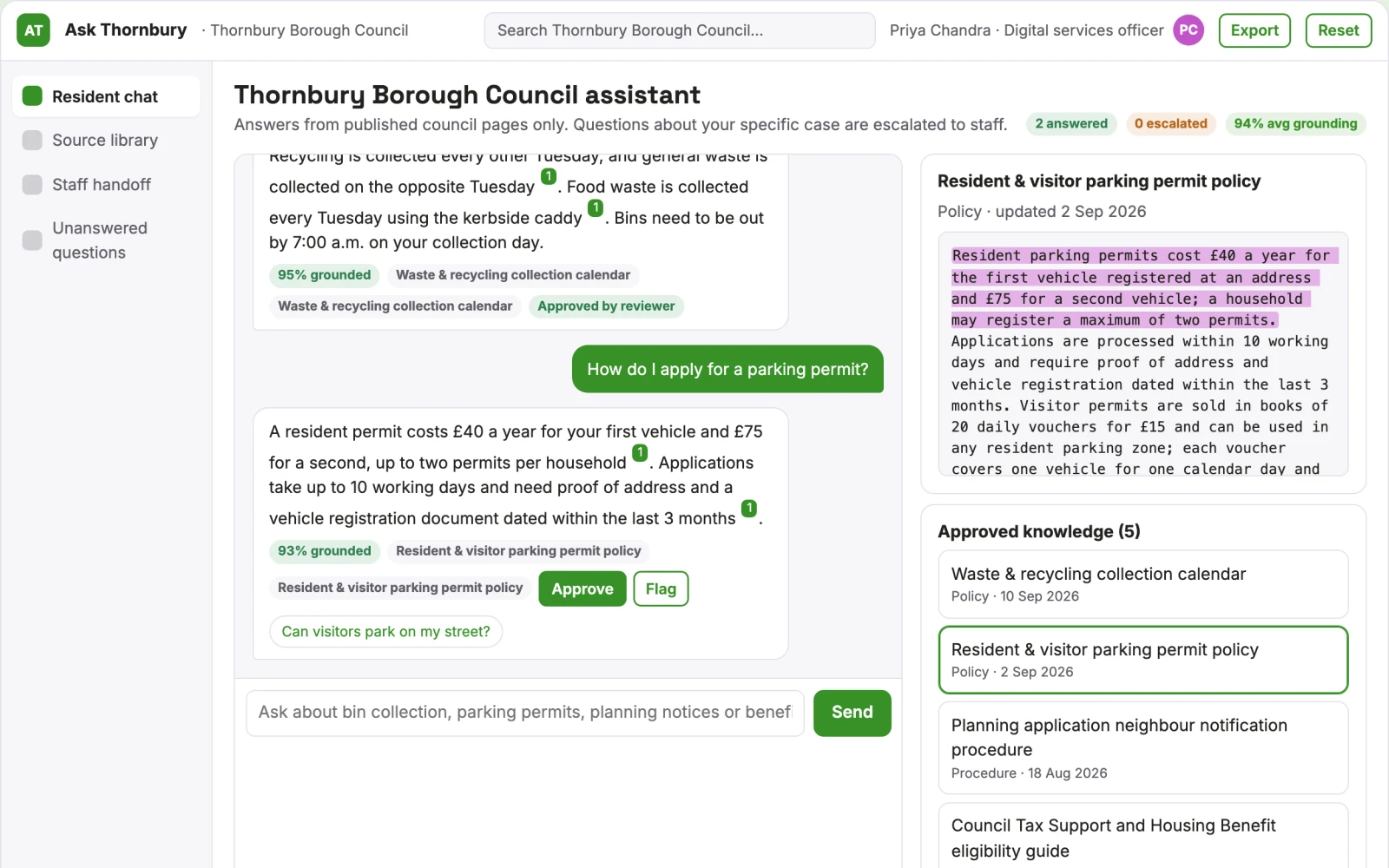Click the '0 escalated' badge
The image size is (1389, 868).
pos(1170,123)
